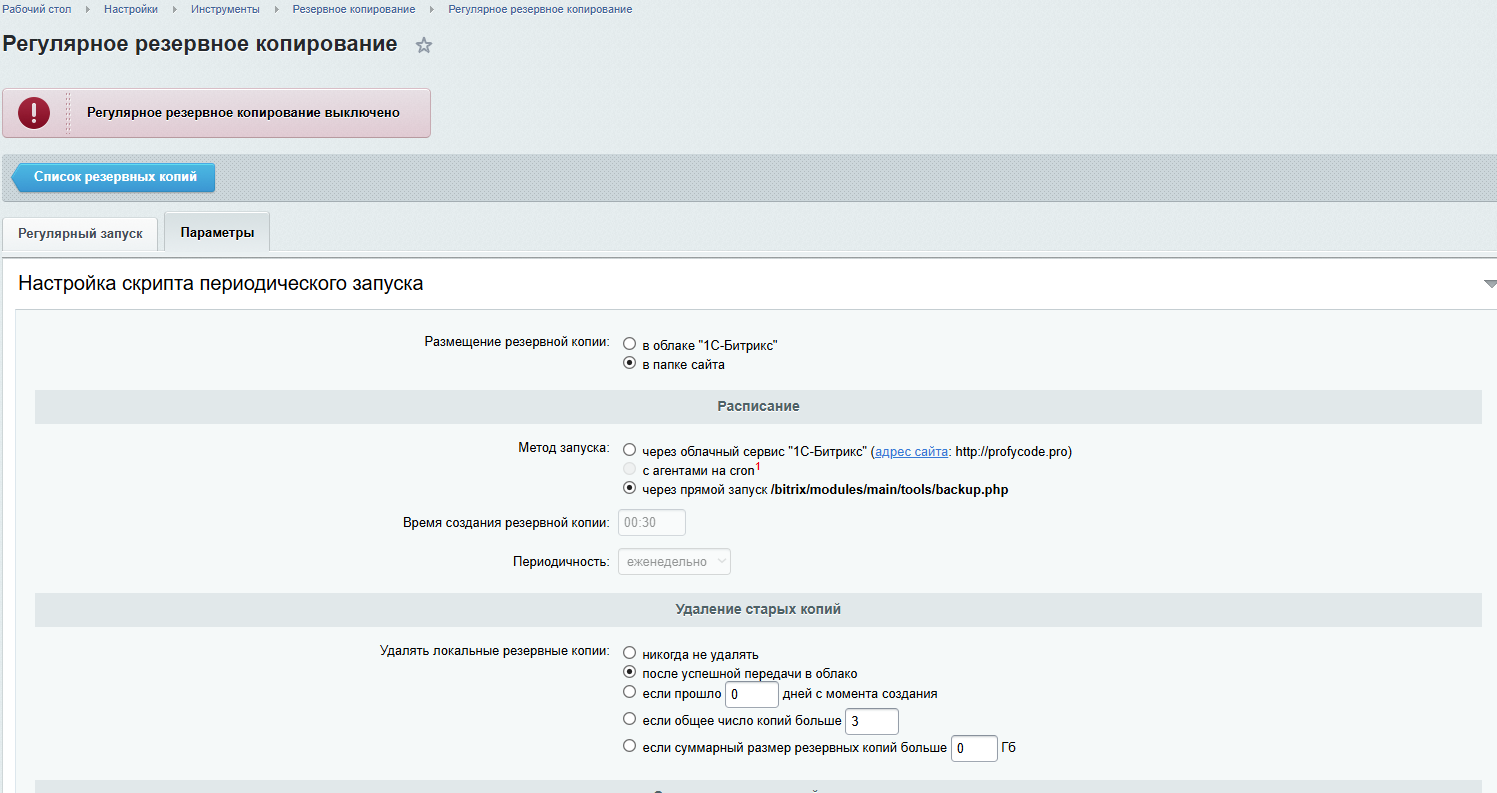Switch to Регулярный запуск tab
1497x793 pixels.
80,233
